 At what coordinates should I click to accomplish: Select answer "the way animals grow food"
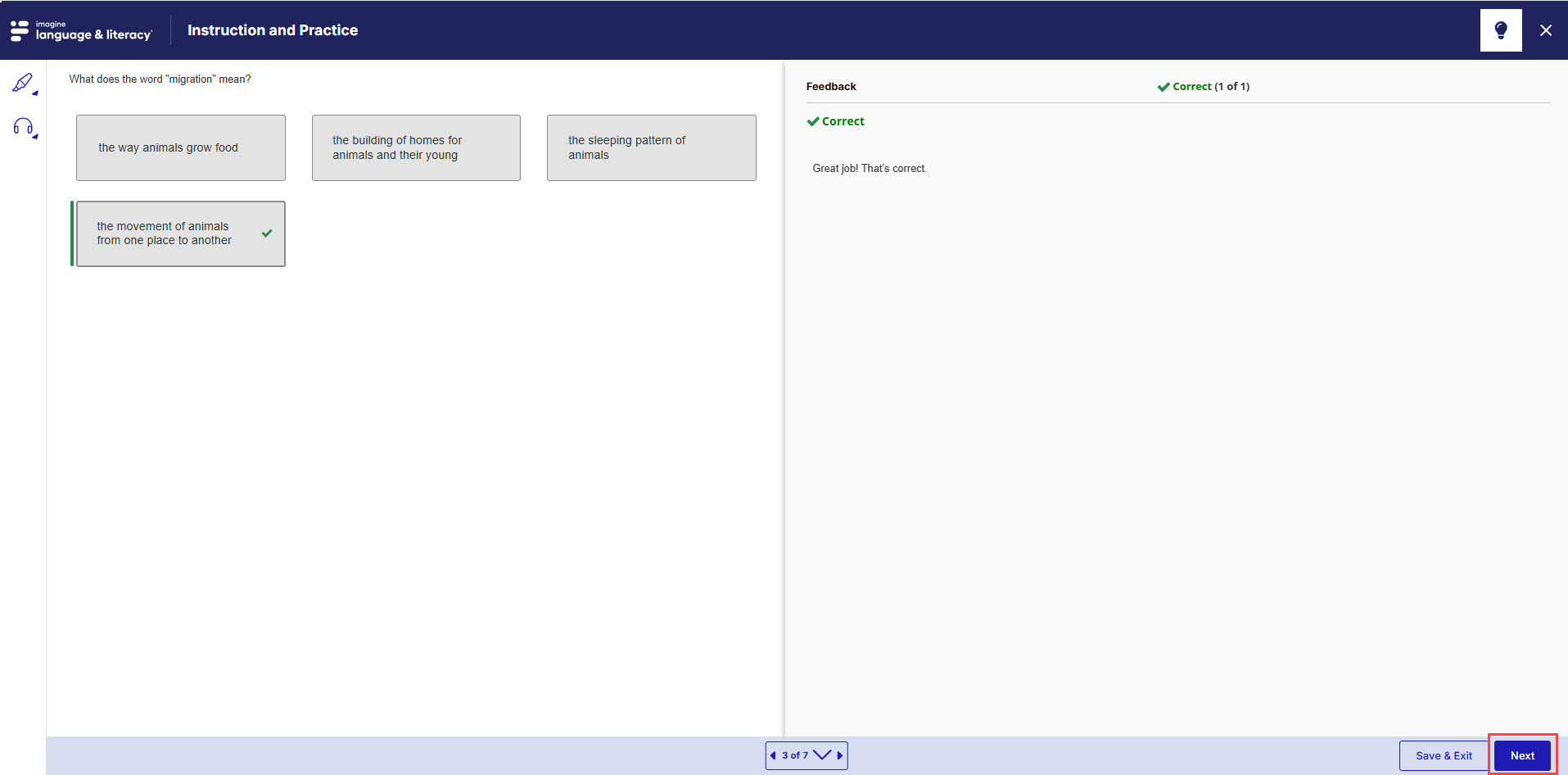181,147
